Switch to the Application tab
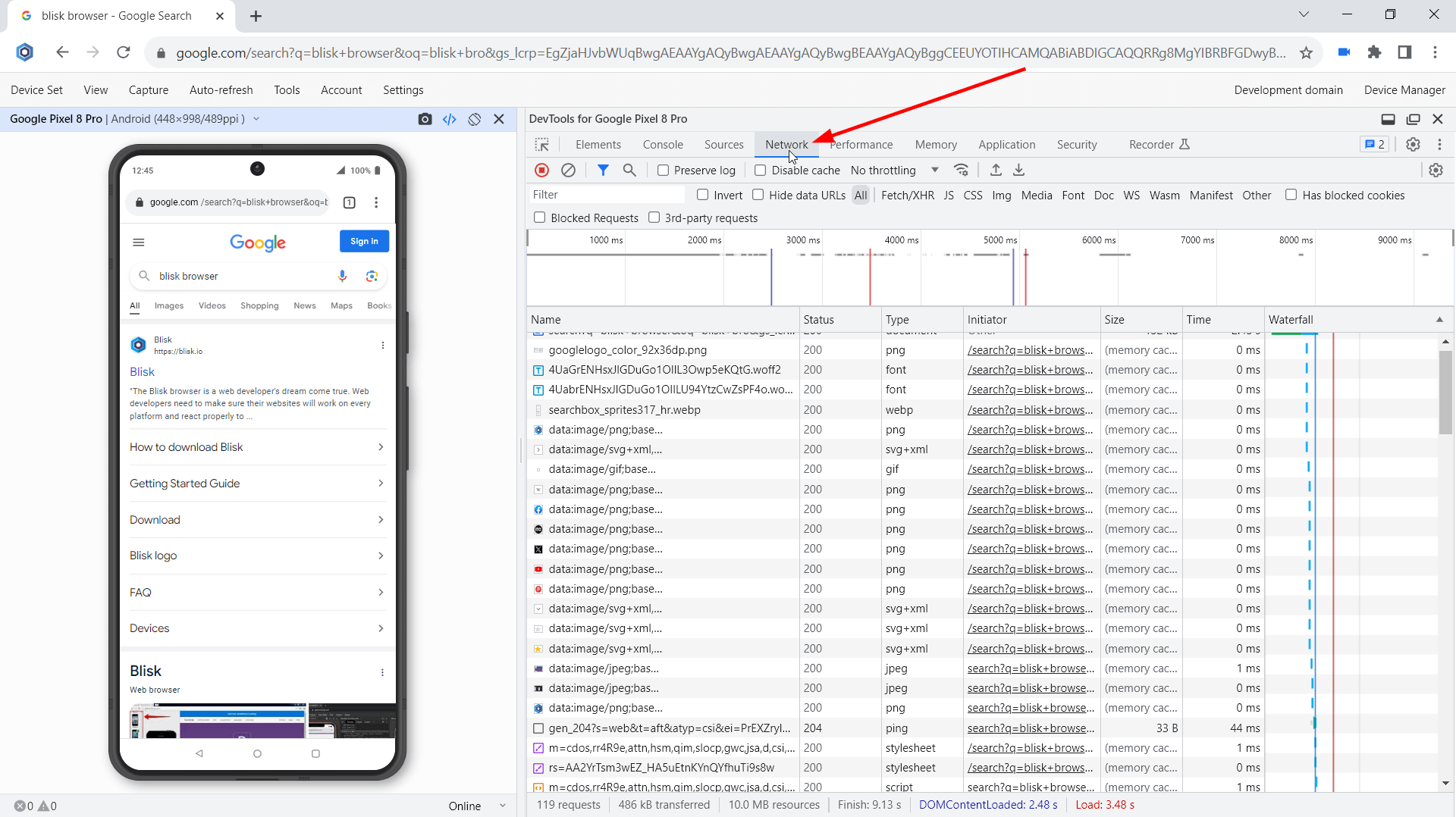 point(1006,145)
